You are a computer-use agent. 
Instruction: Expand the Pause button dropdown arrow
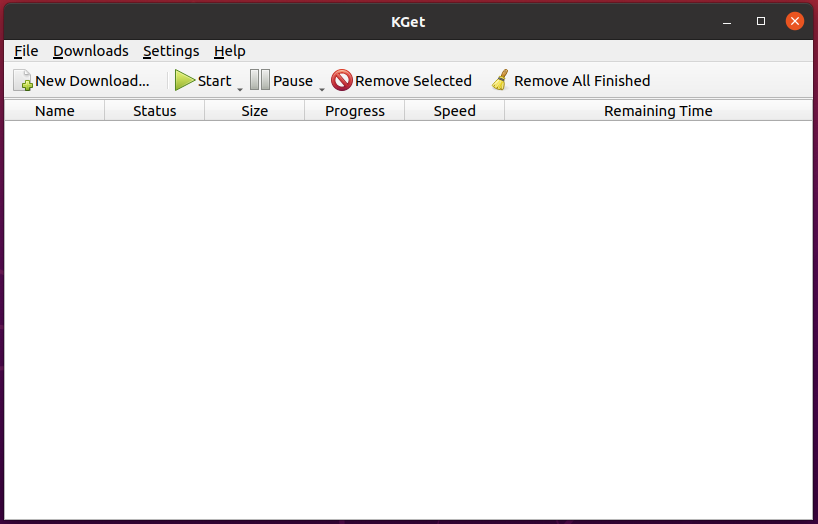coord(322,90)
